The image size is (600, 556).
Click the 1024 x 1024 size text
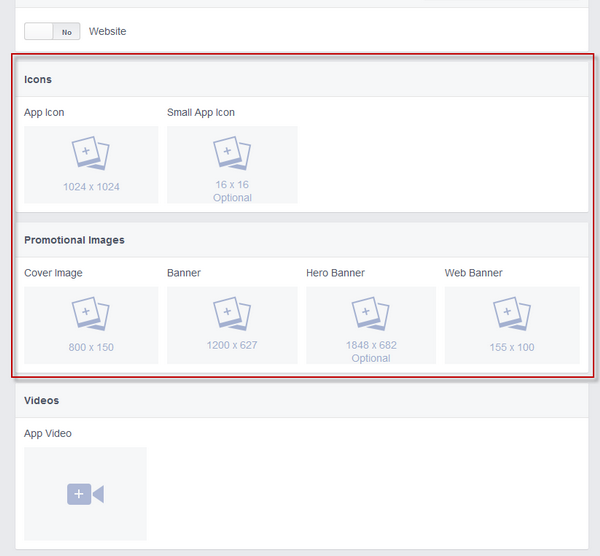(90, 186)
